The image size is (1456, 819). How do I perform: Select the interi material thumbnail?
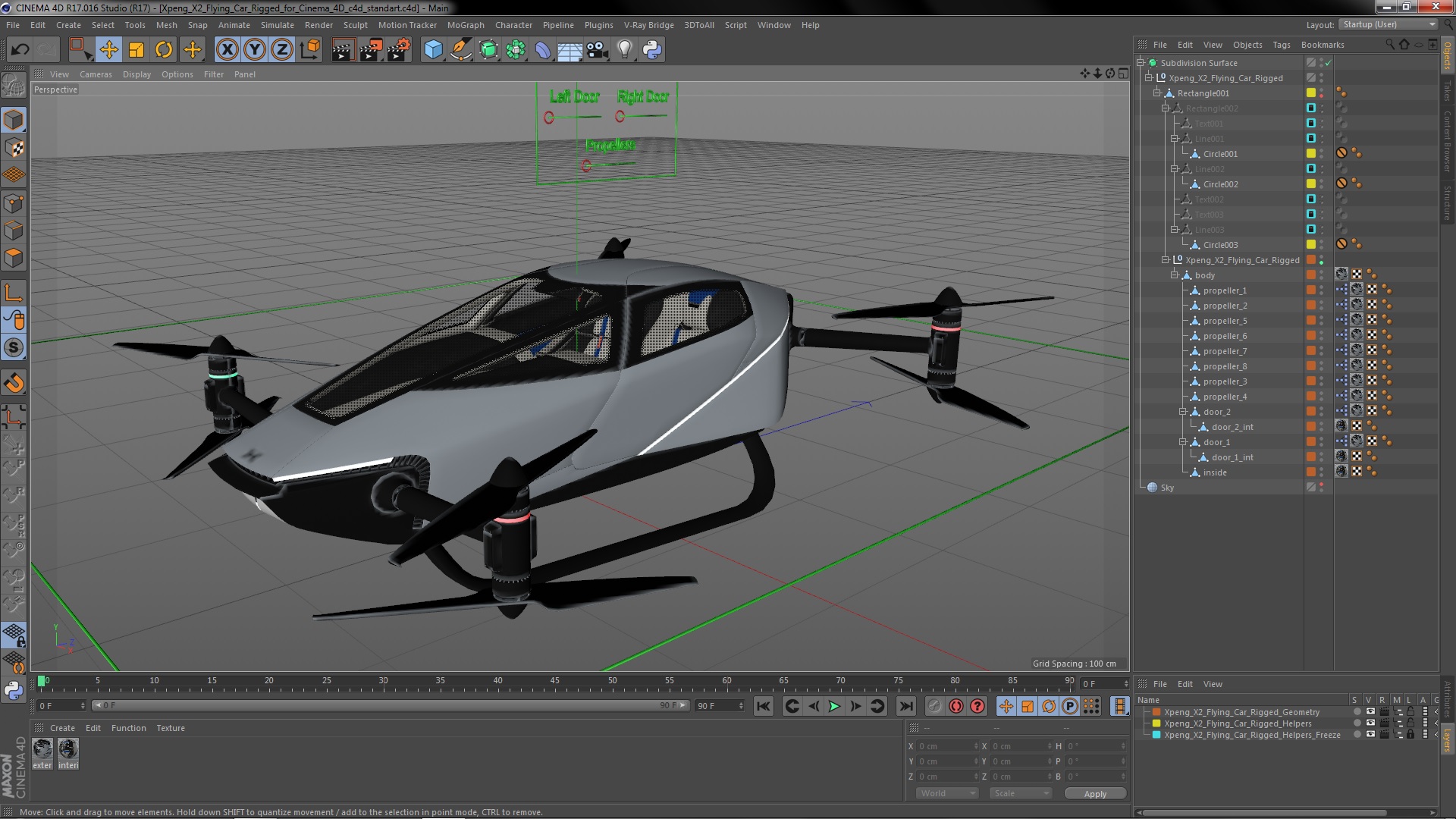pyautogui.click(x=68, y=753)
